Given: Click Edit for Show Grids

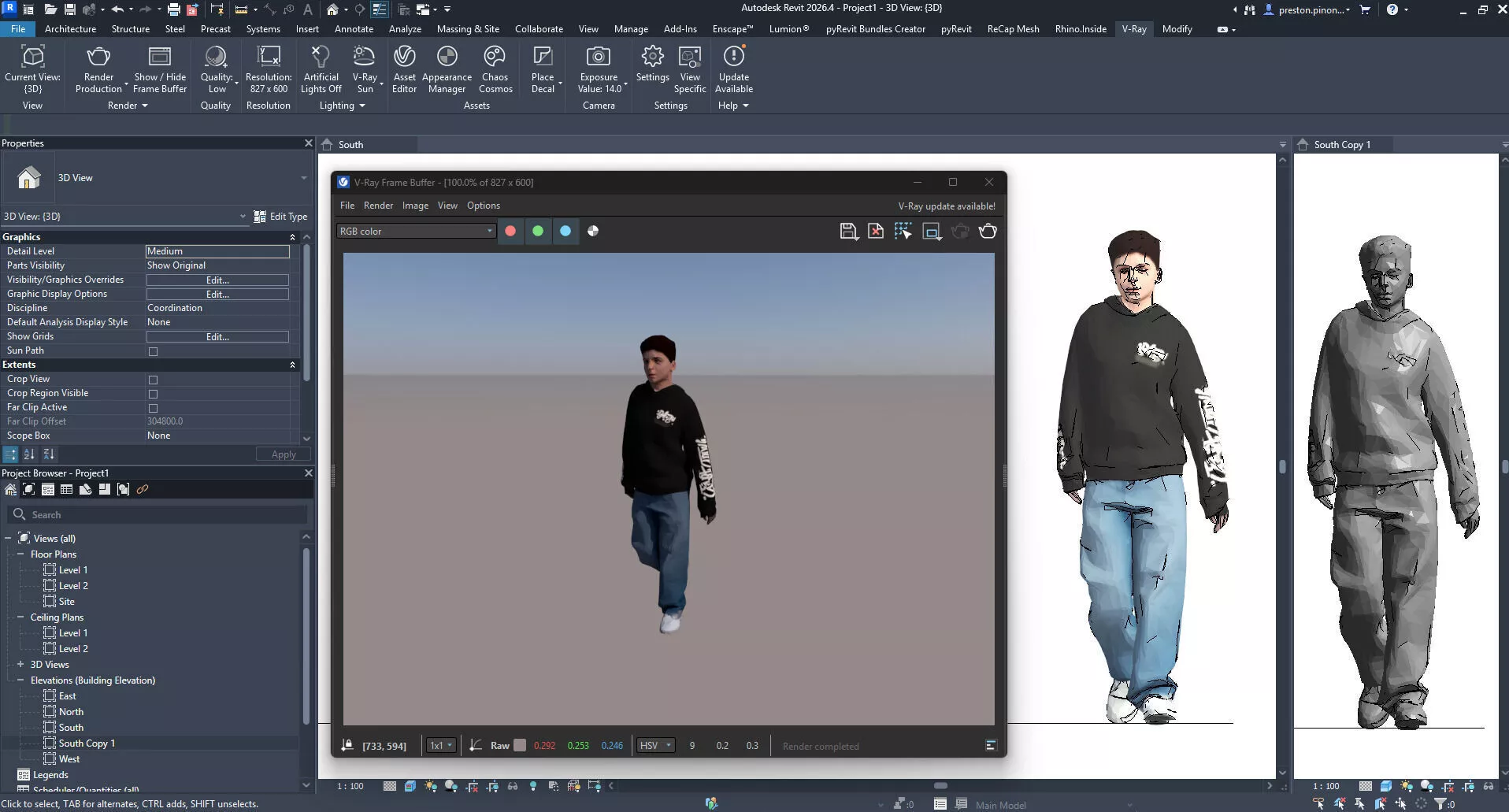Looking at the screenshot, I should pos(217,337).
